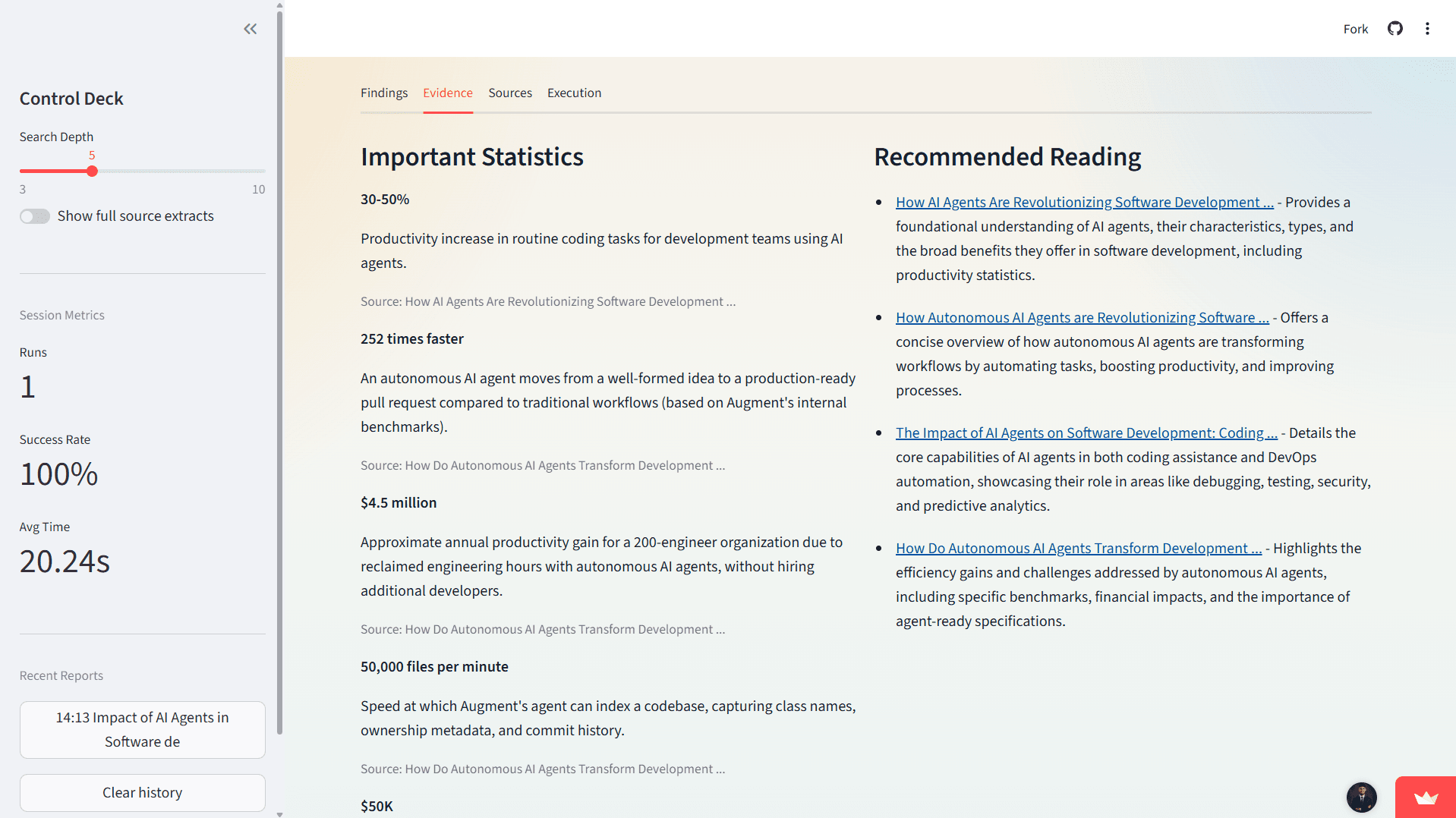The width and height of the screenshot is (1456, 818).
Task: Follow The Impact of AI Agents link
Action: [x=1086, y=433]
